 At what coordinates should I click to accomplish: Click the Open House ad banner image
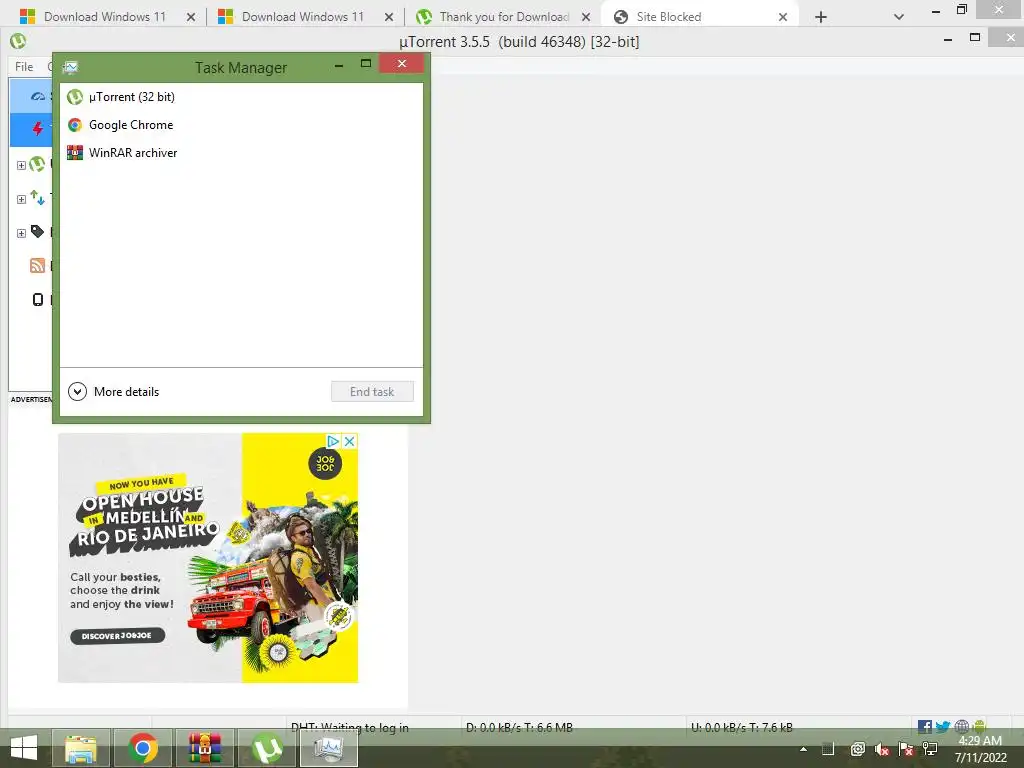tap(208, 558)
